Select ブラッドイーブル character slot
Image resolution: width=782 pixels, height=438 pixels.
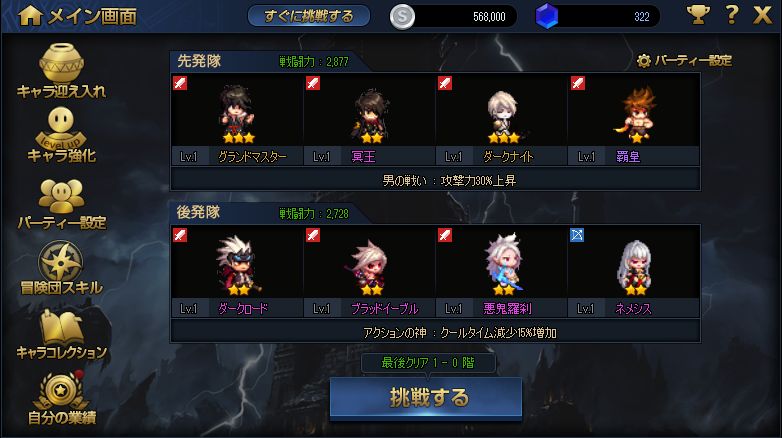[x=370, y=271]
